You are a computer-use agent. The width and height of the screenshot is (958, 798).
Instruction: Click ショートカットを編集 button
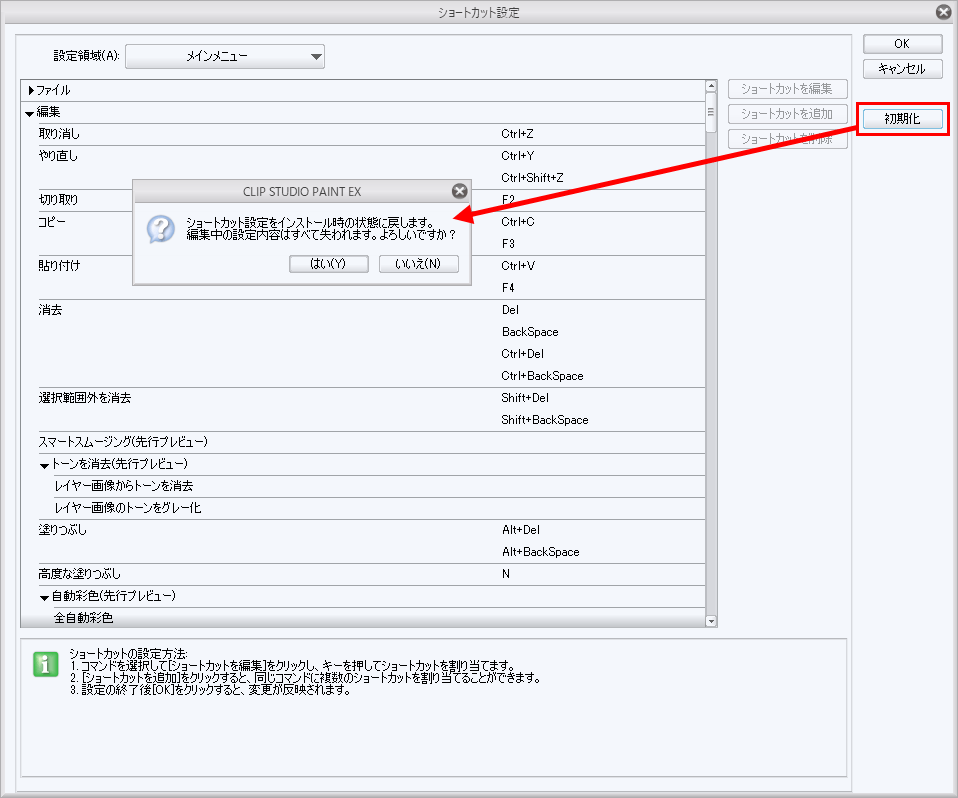pos(788,89)
